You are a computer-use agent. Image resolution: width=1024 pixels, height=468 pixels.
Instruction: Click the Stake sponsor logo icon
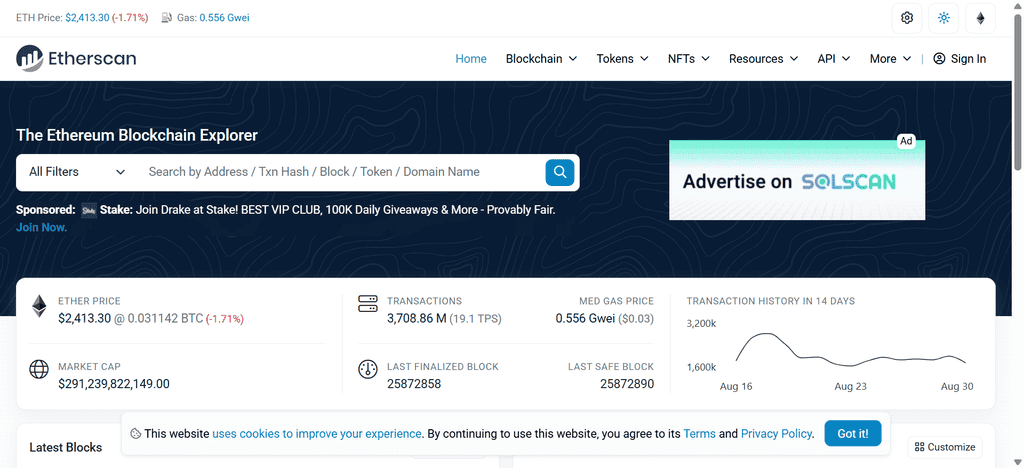[89, 210]
